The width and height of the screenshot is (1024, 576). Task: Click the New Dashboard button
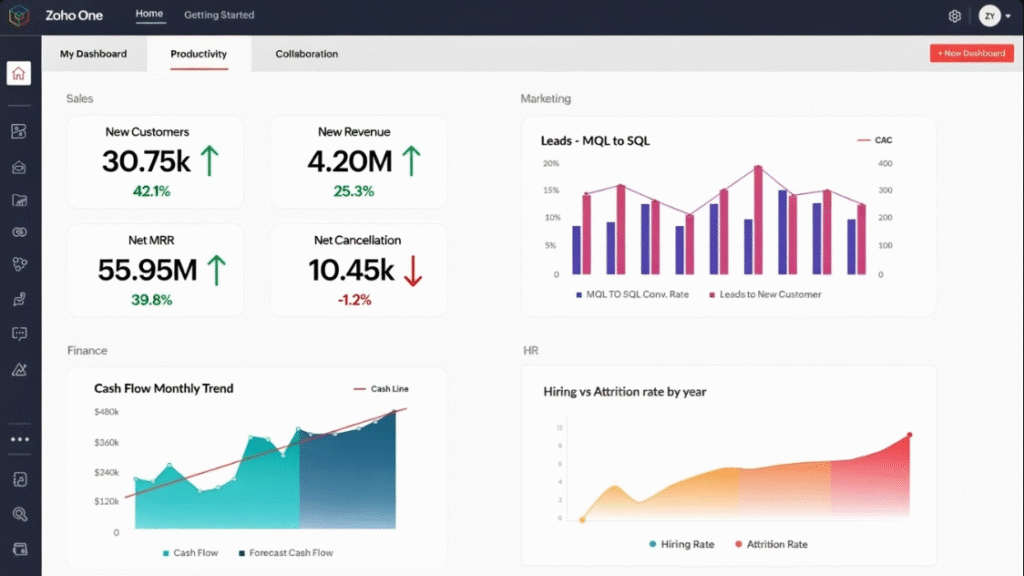pos(971,53)
